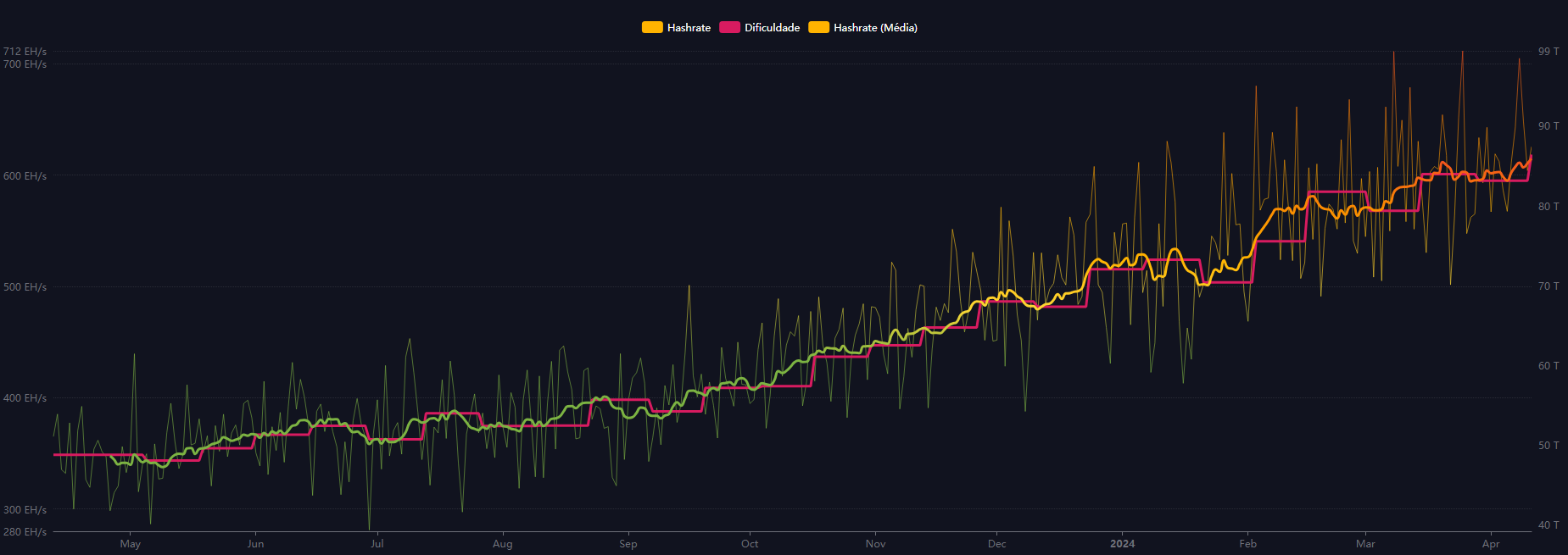The width and height of the screenshot is (1568, 555).
Task: Click the bold 2024 year marker
Action: (x=1122, y=544)
